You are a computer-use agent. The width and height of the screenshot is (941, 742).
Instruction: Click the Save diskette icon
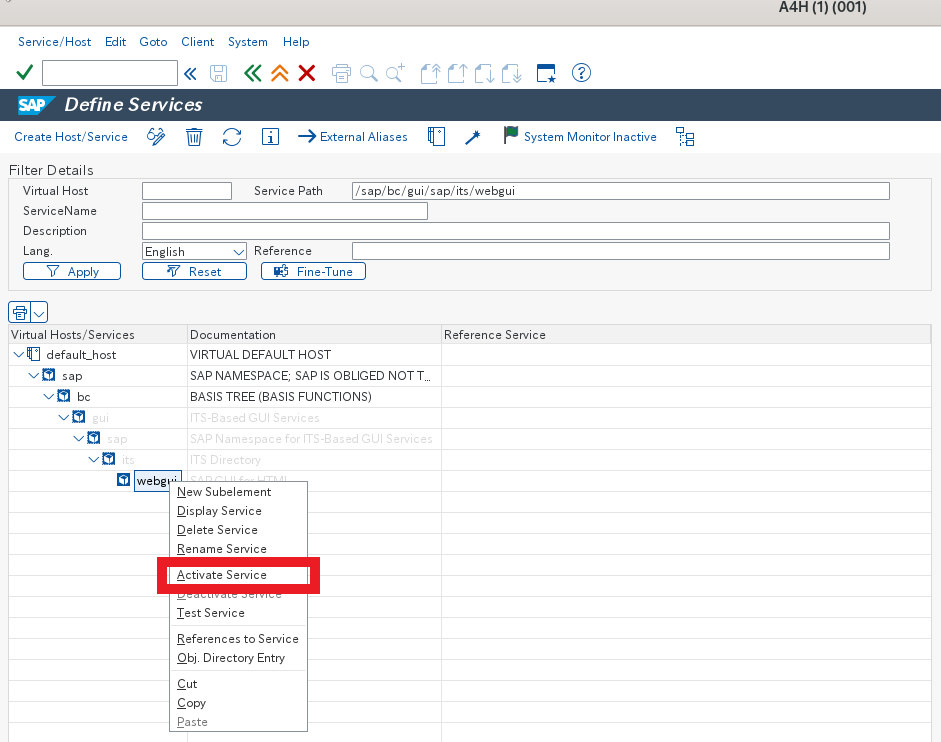point(218,73)
